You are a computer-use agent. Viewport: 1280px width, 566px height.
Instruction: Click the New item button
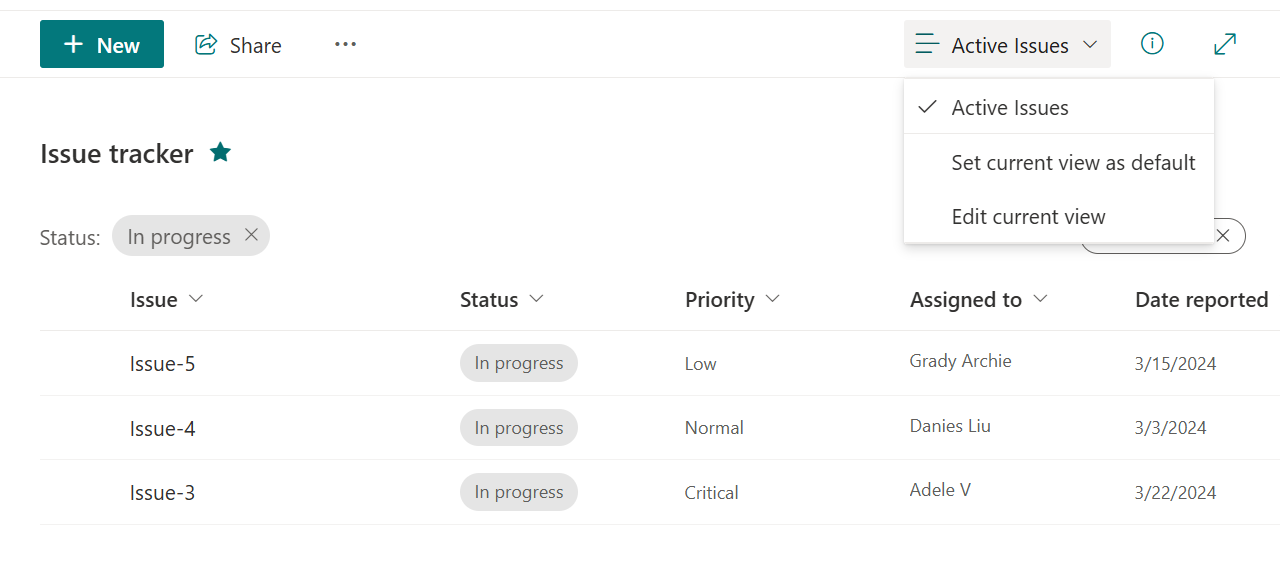point(102,44)
